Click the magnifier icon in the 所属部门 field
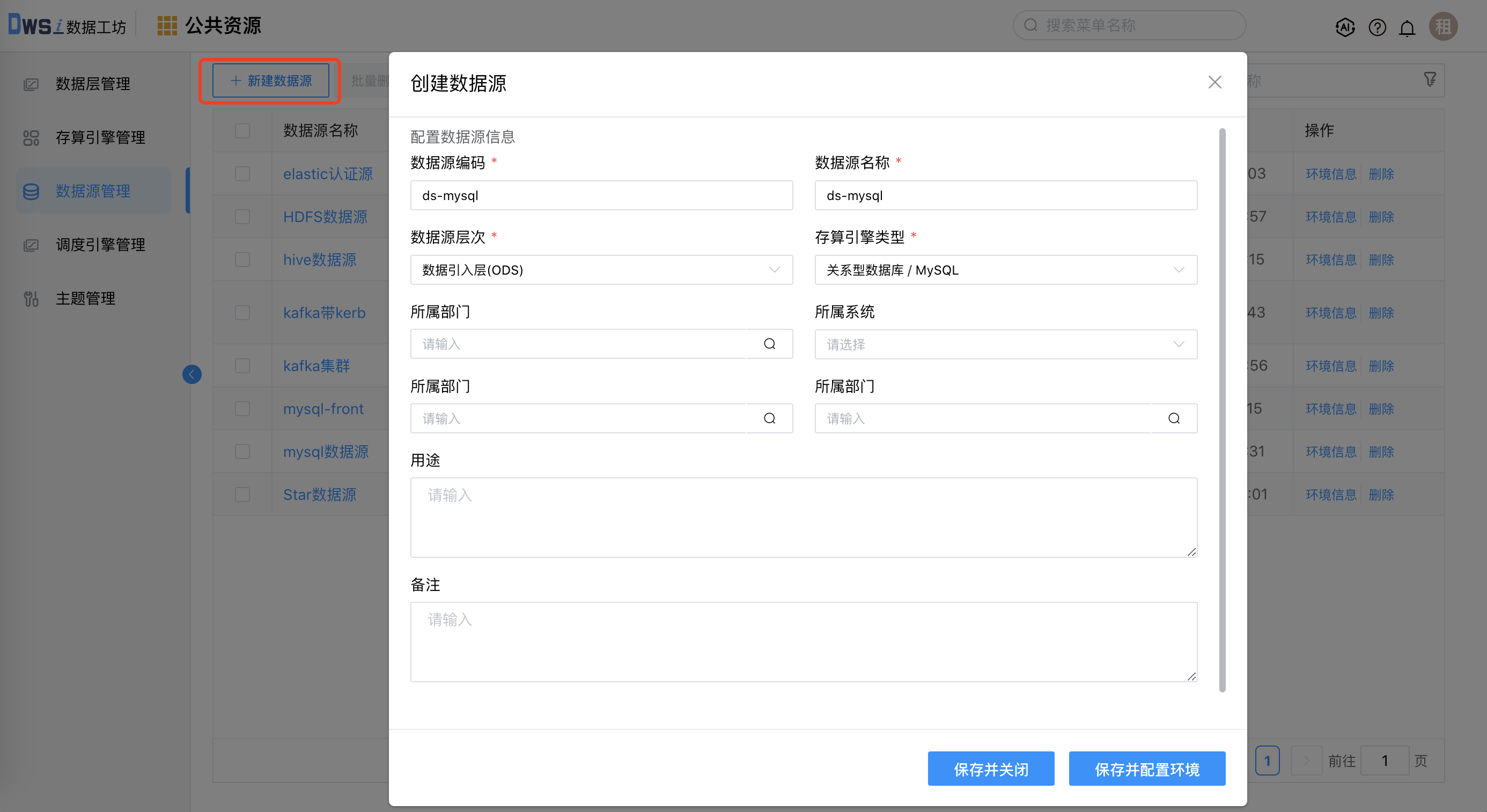1487x812 pixels. [x=769, y=343]
